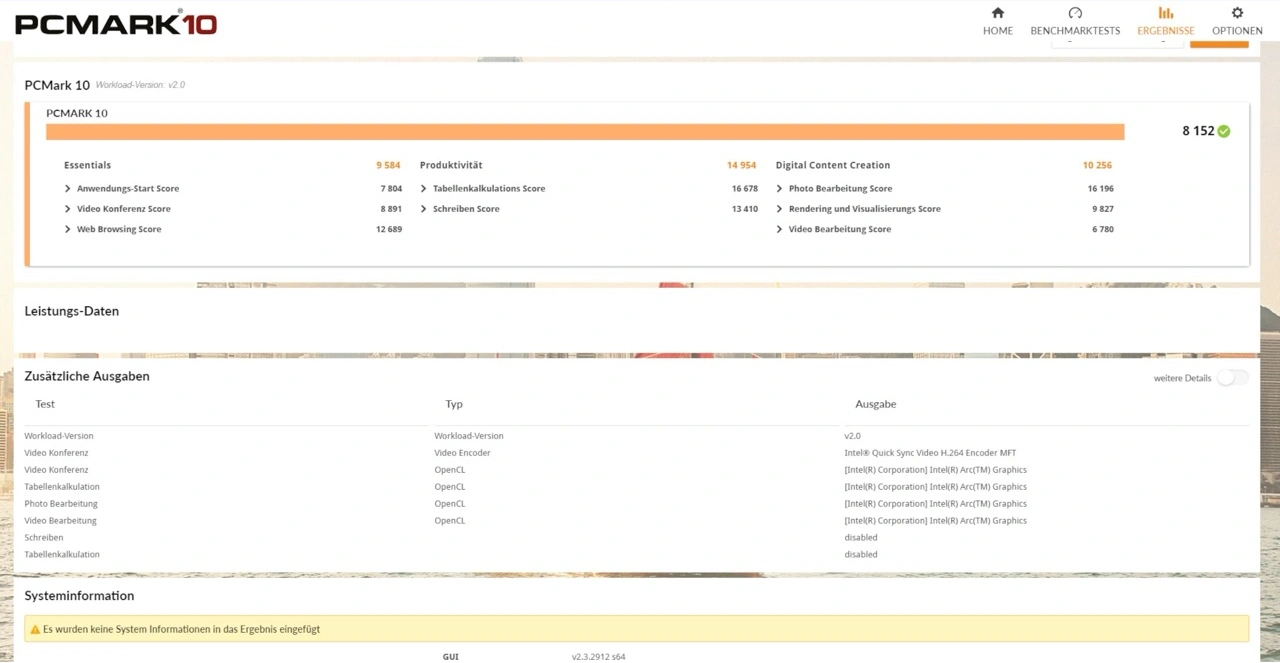Click Intel Quick Sync Video H.264 Encoder MFT

coord(930,453)
